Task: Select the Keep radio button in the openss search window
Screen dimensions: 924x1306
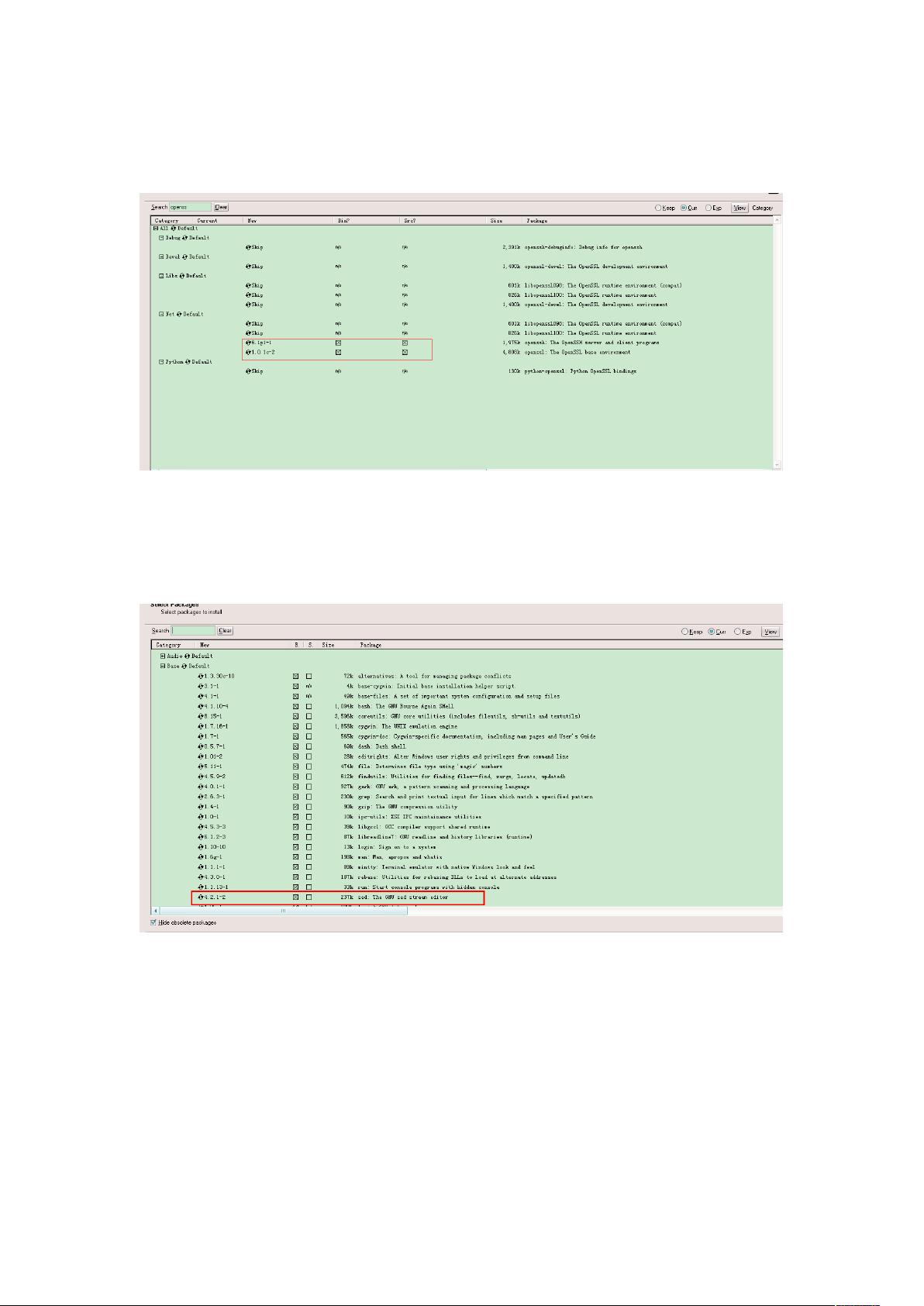Action: [659, 208]
